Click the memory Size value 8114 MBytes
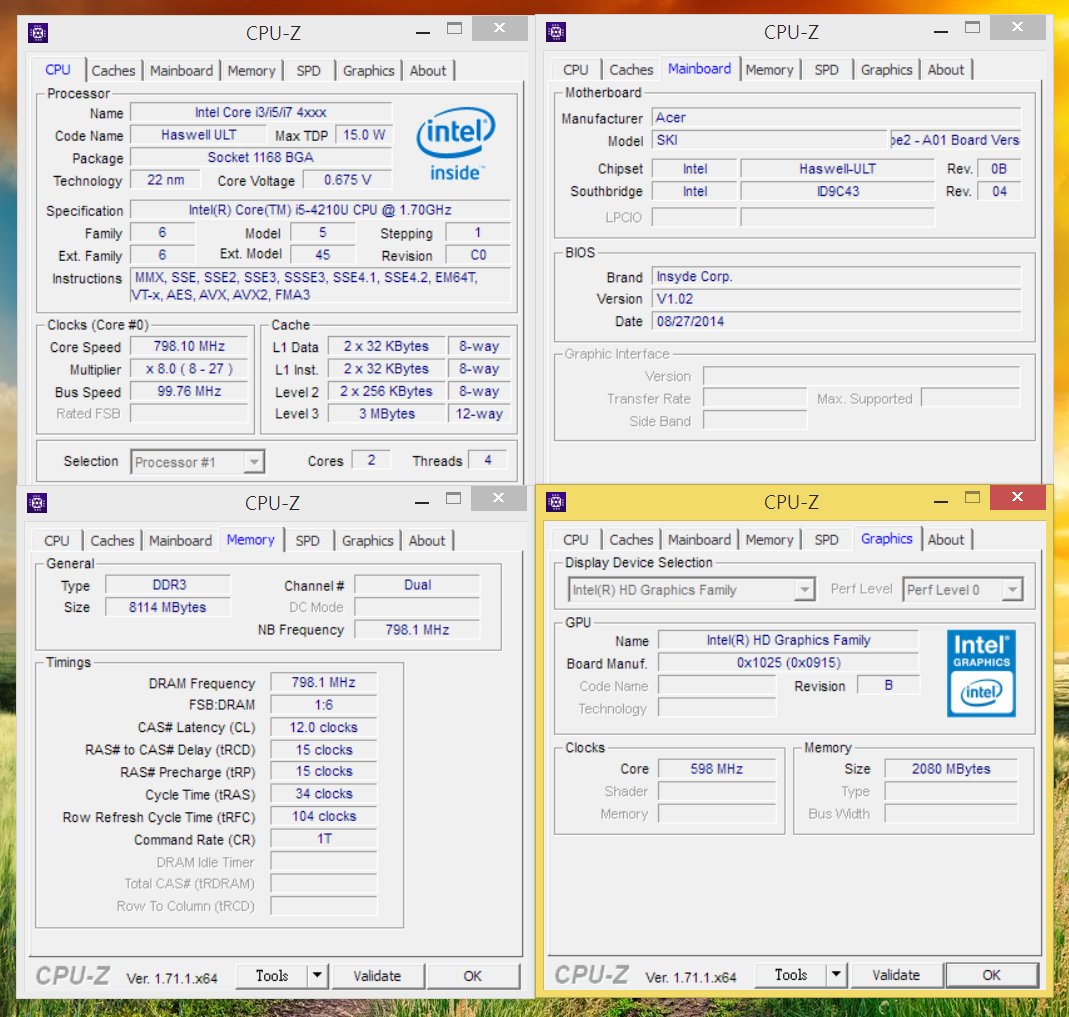 [x=168, y=607]
